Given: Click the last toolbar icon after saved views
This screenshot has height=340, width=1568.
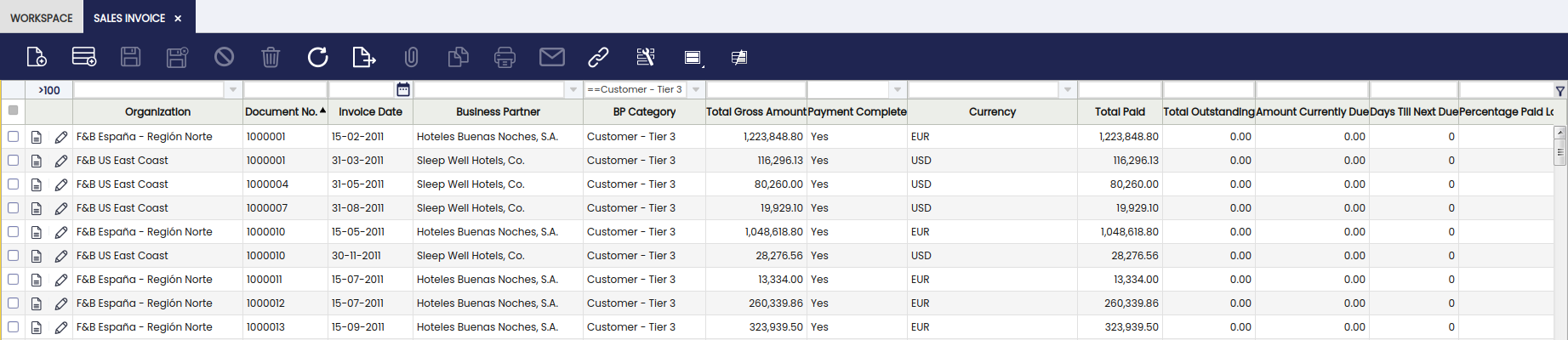Looking at the screenshot, I should coord(739,57).
